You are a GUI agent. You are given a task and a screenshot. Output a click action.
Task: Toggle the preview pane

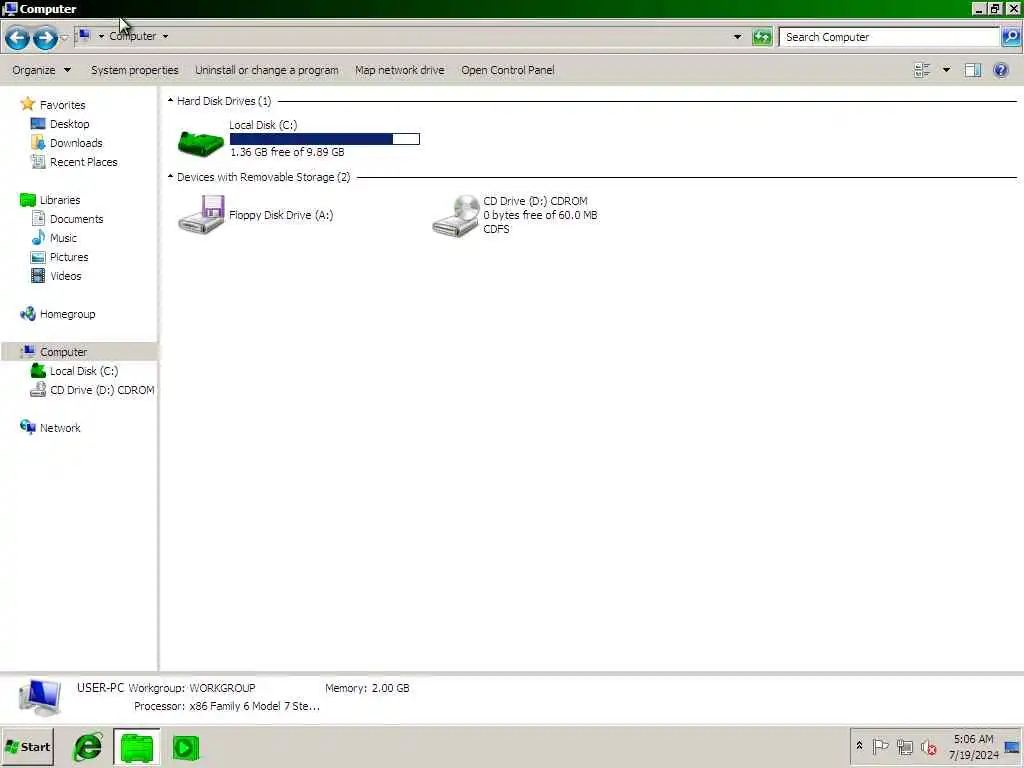[x=972, y=70]
